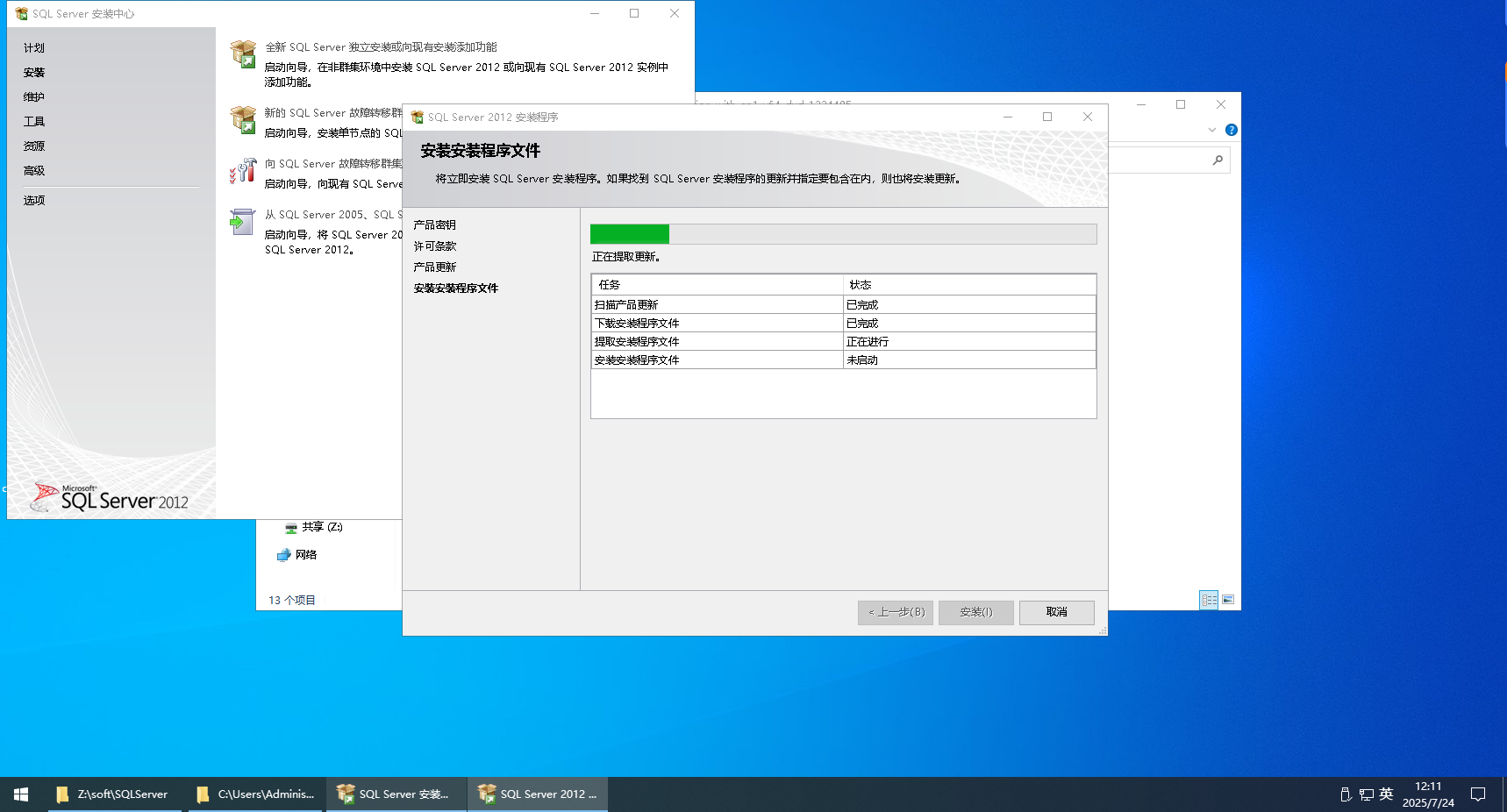
Task: Click the network tray icon
Action: pyautogui.click(x=1367, y=794)
